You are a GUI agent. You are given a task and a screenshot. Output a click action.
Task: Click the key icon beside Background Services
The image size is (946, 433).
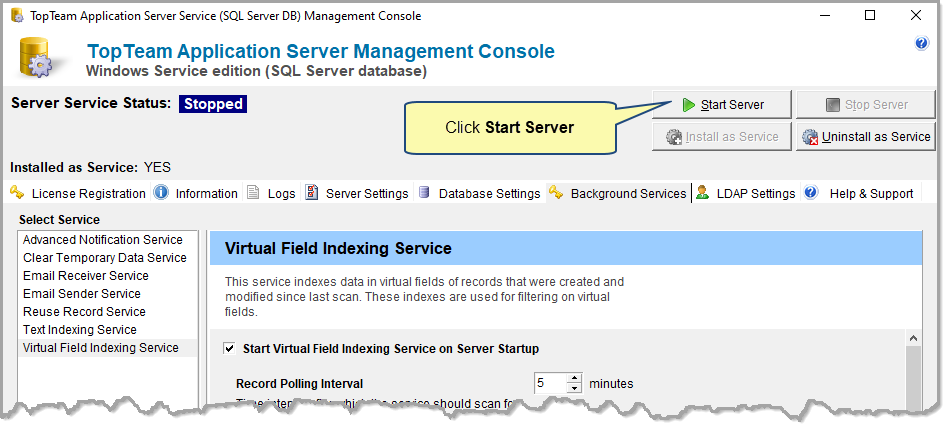[556, 193]
